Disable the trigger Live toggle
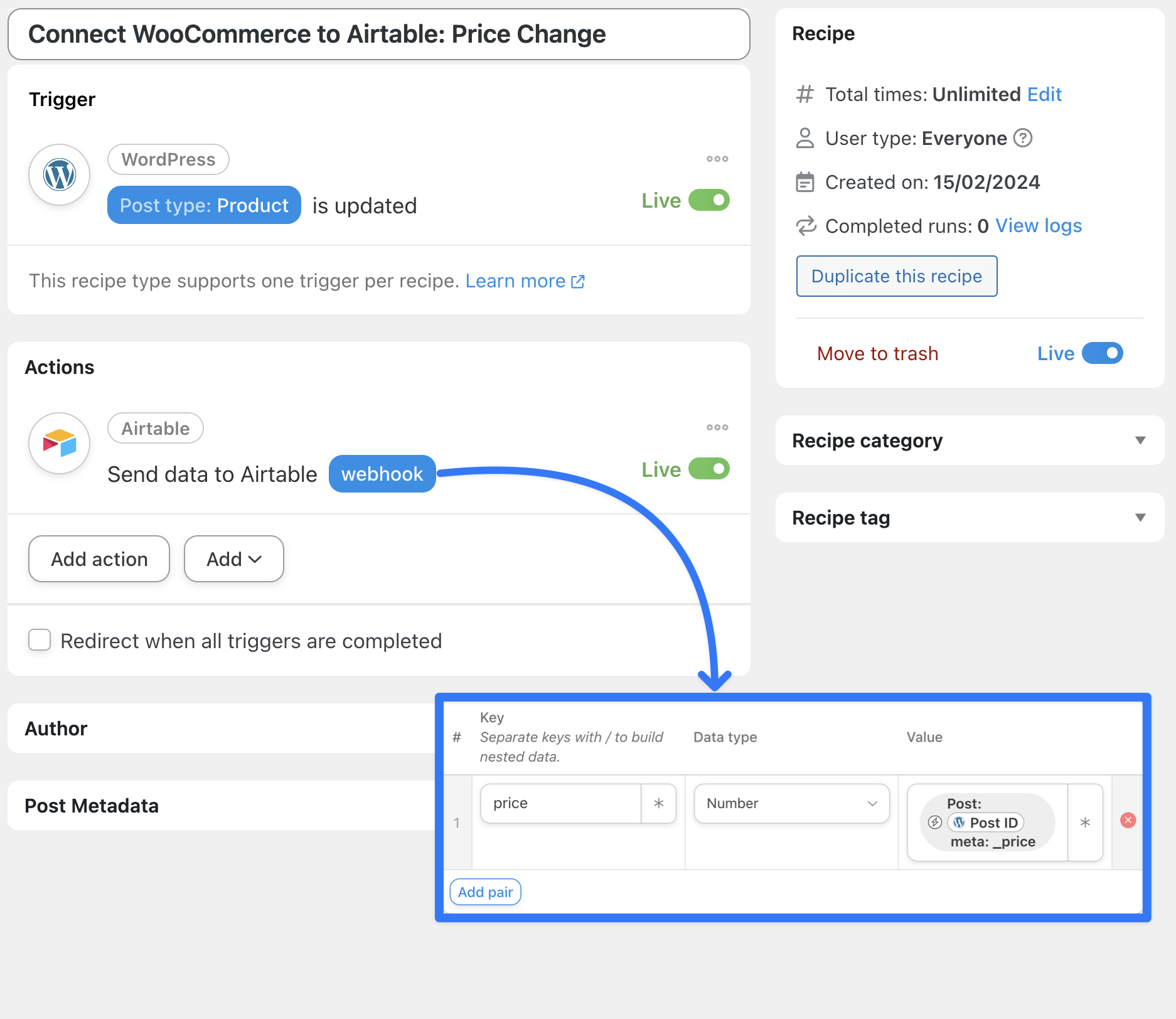The height and width of the screenshot is (1019, 1176). click(709, 200)
